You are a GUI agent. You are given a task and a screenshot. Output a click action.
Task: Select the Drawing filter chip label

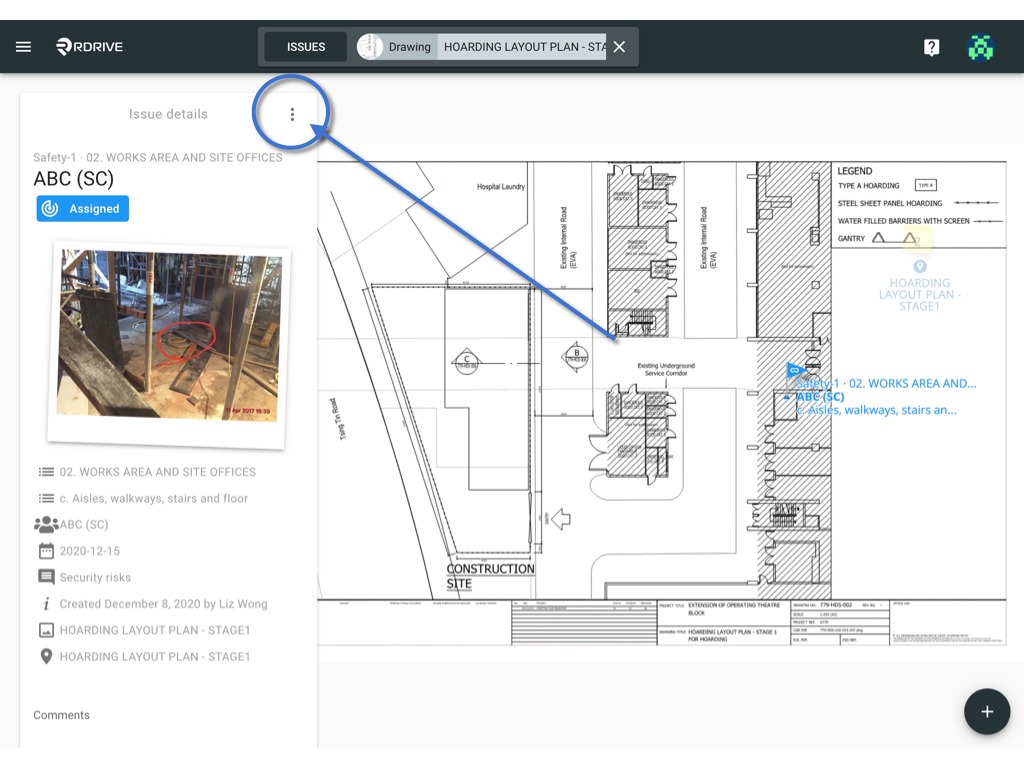point(409,47)
